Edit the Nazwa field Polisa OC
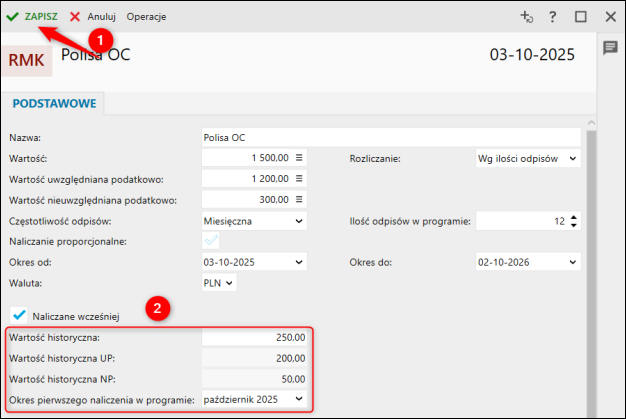The image size is (626, 419). [x=391, y=138]
